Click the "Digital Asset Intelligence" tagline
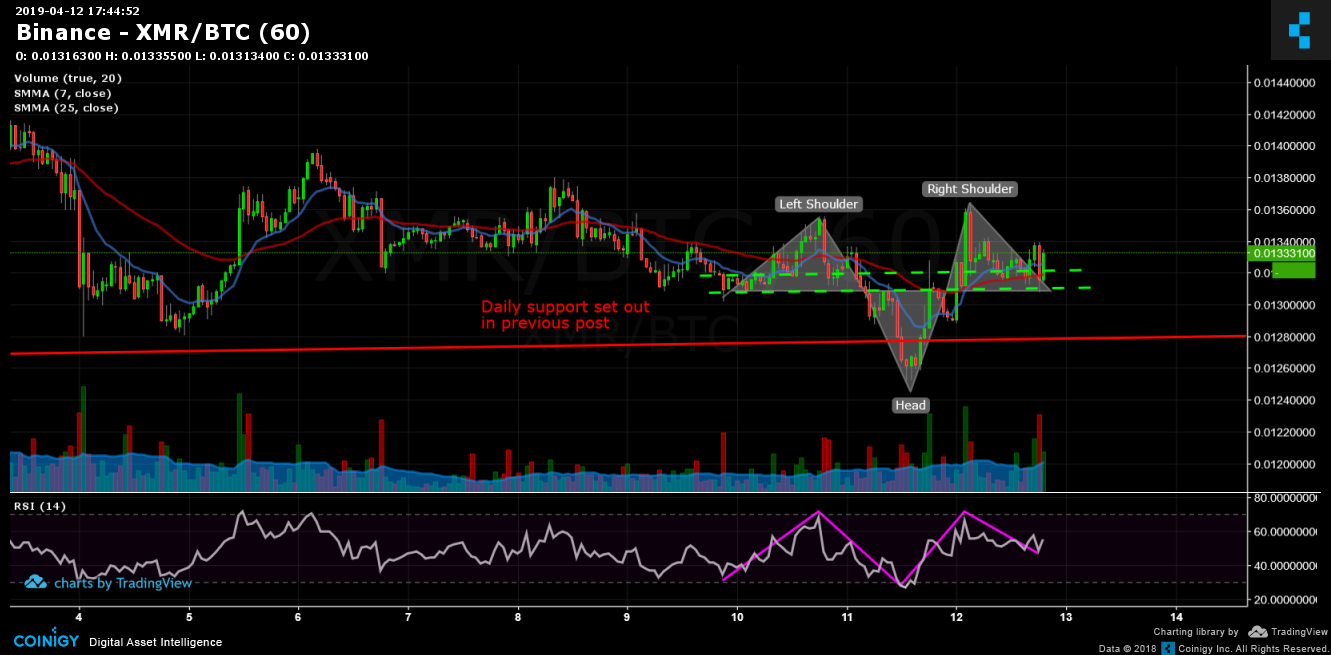1331x655 pixels. 156,642
